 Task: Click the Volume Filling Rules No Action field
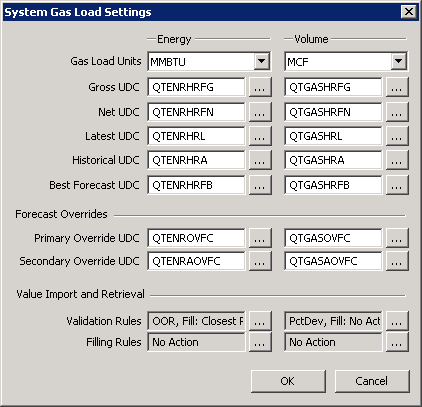point(333,342)
